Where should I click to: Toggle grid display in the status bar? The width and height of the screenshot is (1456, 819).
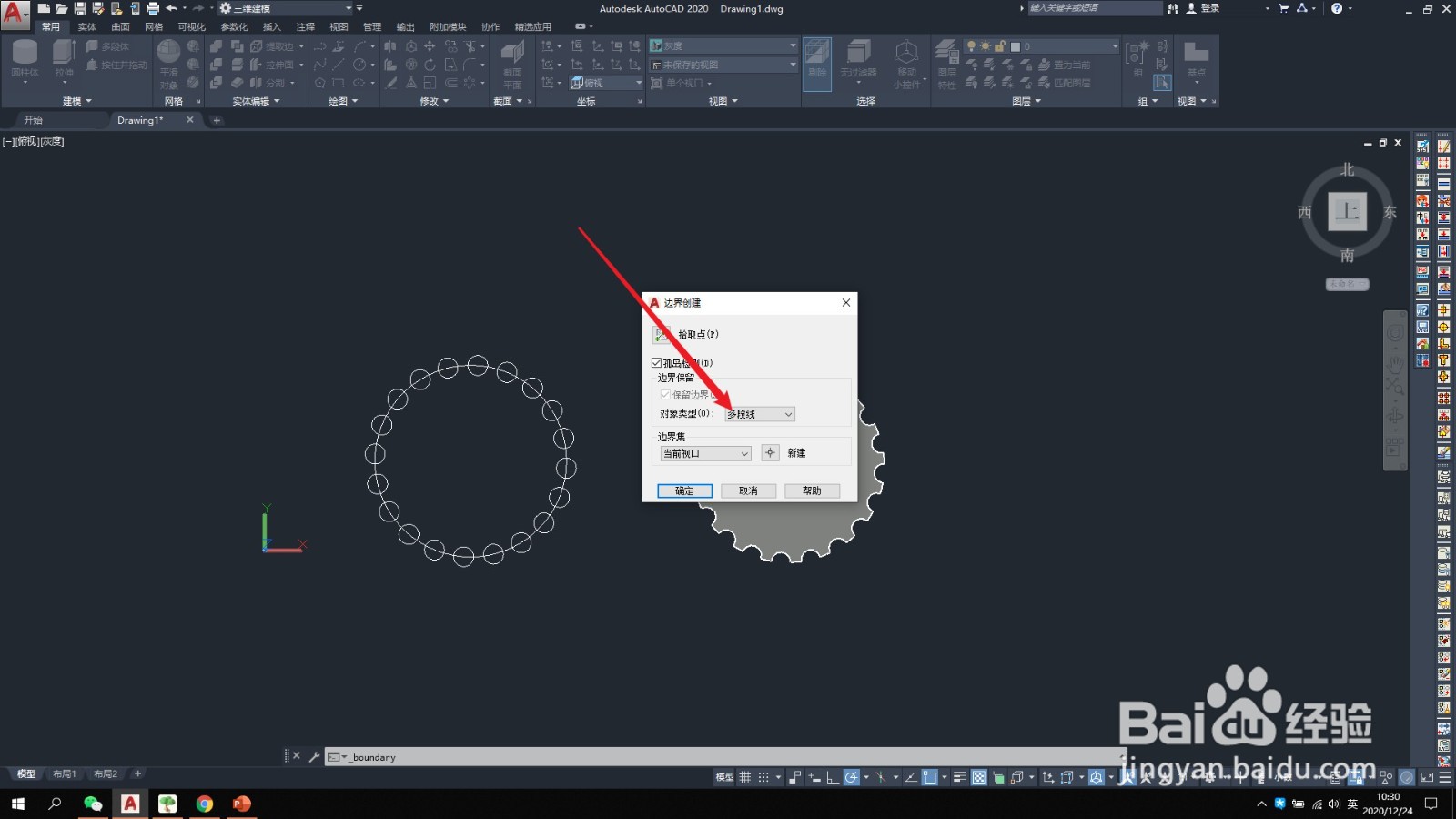tap(745, 777)
